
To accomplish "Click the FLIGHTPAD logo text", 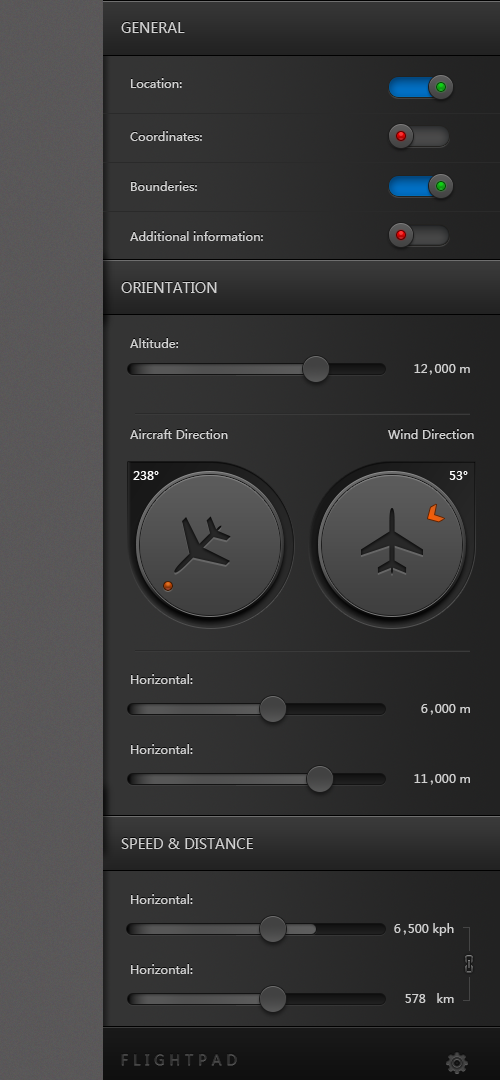I will click(x=179, y=1059).
